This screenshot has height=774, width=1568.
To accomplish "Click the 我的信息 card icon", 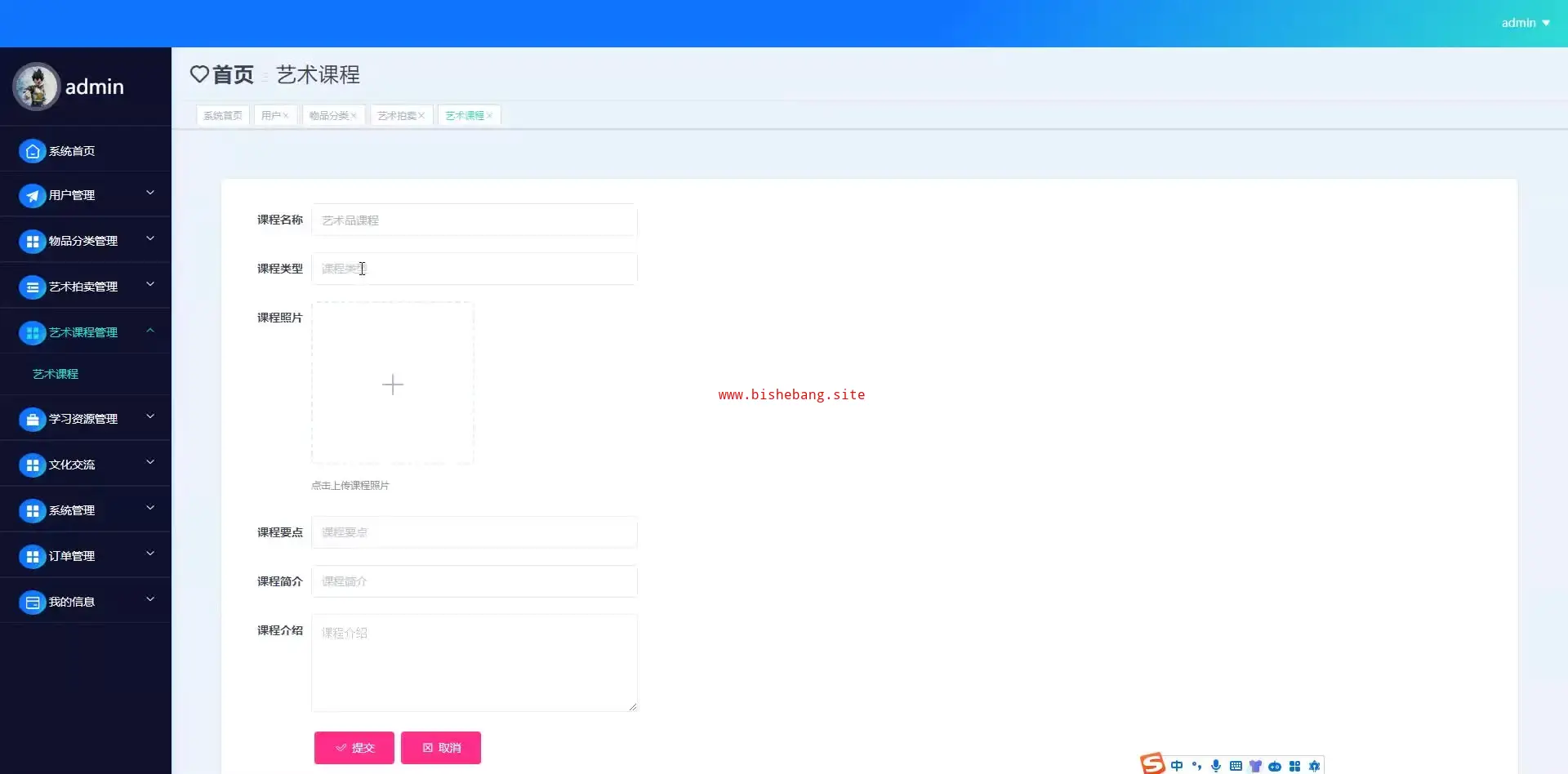I will click(33, 602).
